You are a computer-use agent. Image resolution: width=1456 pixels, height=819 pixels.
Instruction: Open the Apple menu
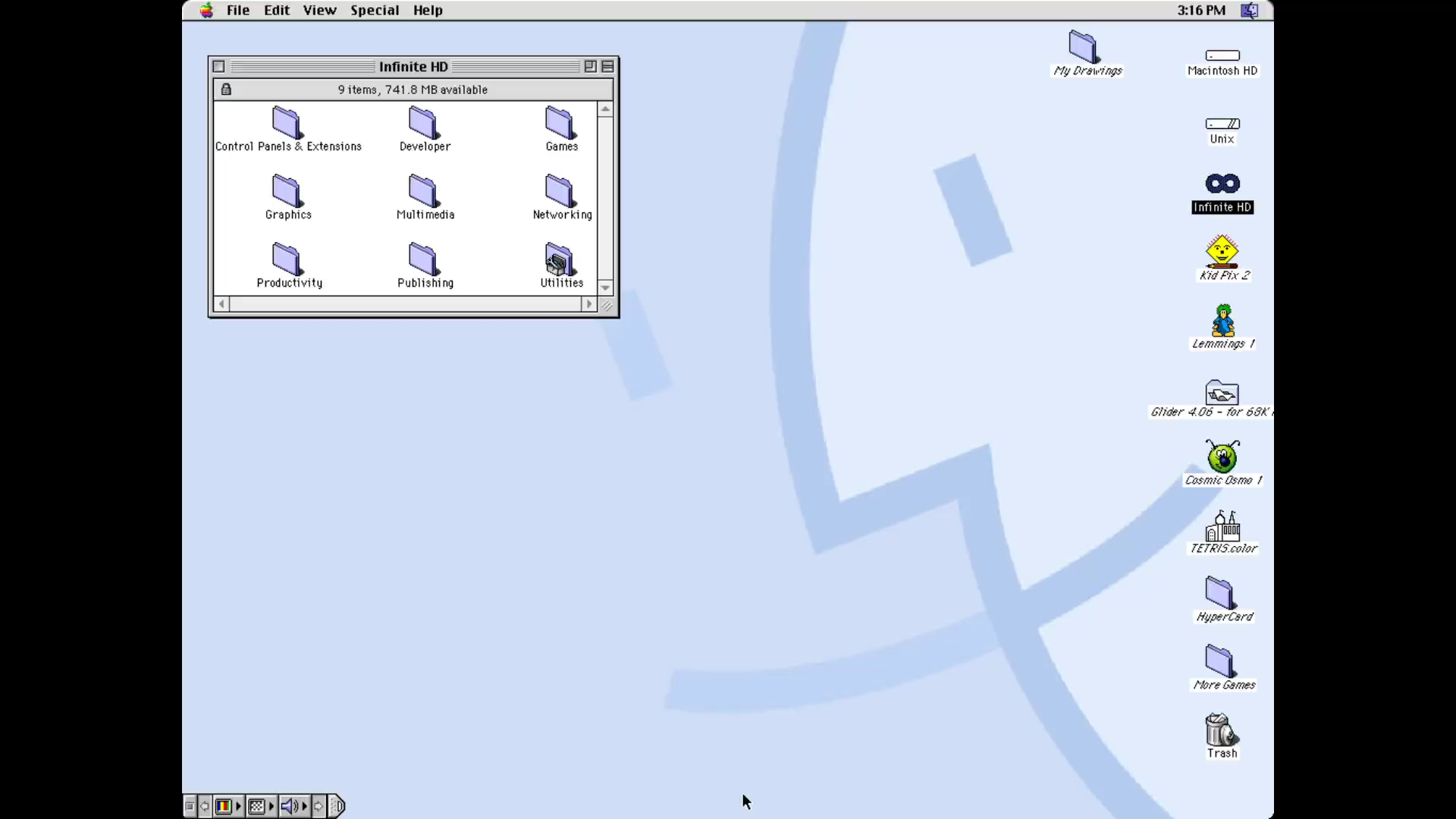206,10
